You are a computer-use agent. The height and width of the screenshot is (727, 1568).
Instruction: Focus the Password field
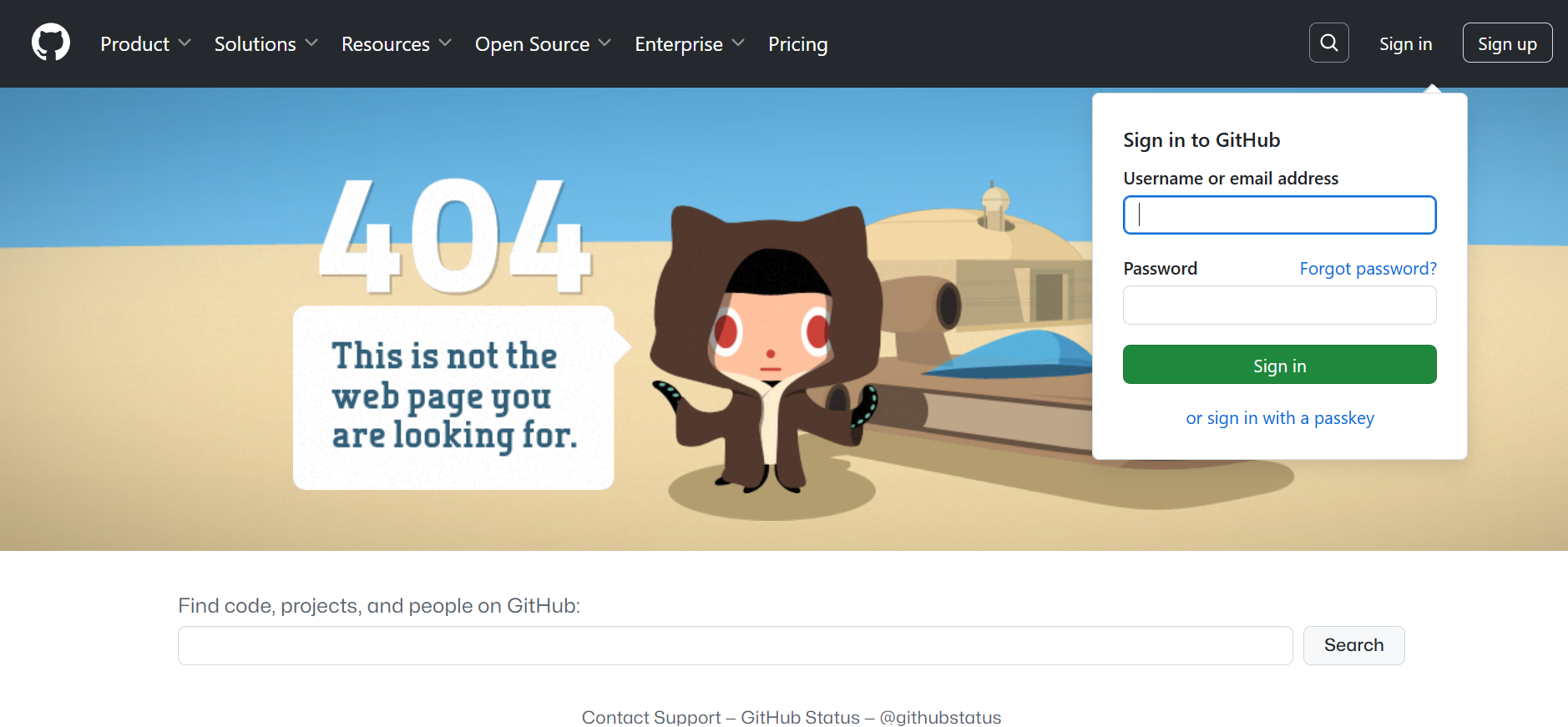point(1279,305)
